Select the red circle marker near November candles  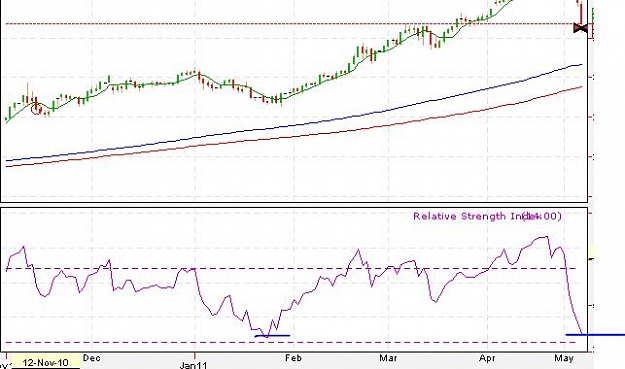36,109
